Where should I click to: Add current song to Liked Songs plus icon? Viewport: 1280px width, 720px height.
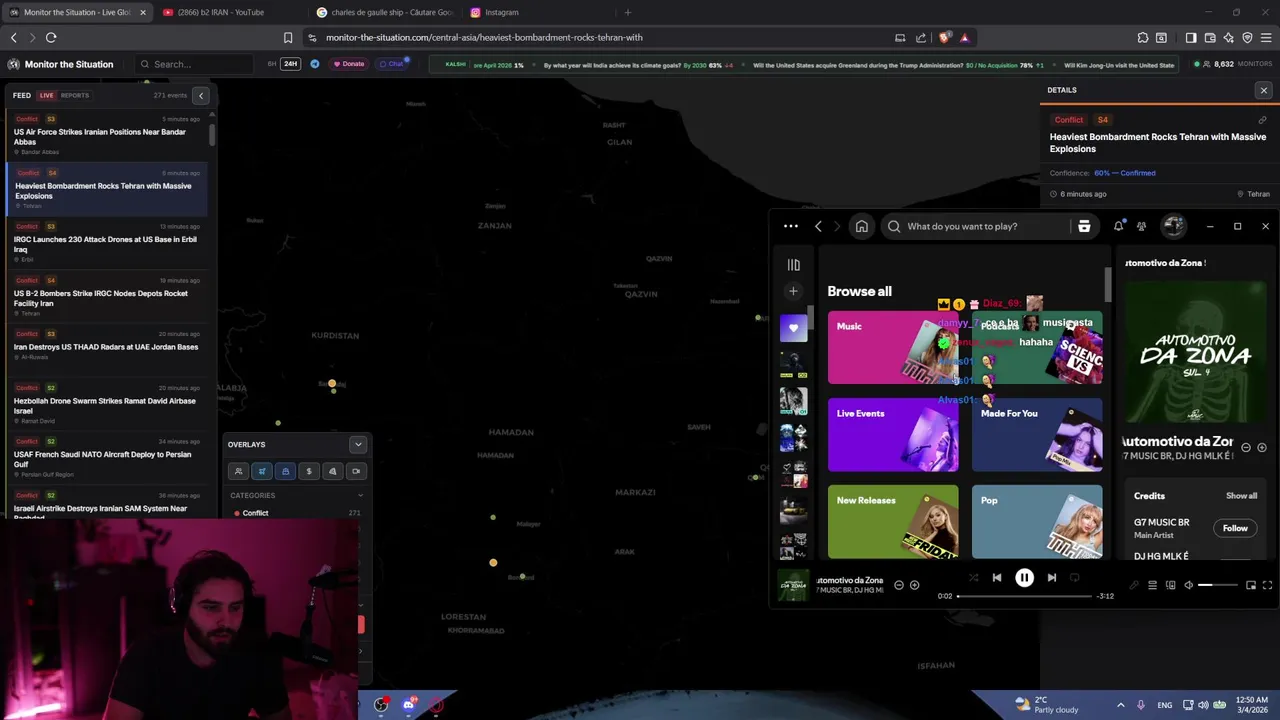(914, 585)
